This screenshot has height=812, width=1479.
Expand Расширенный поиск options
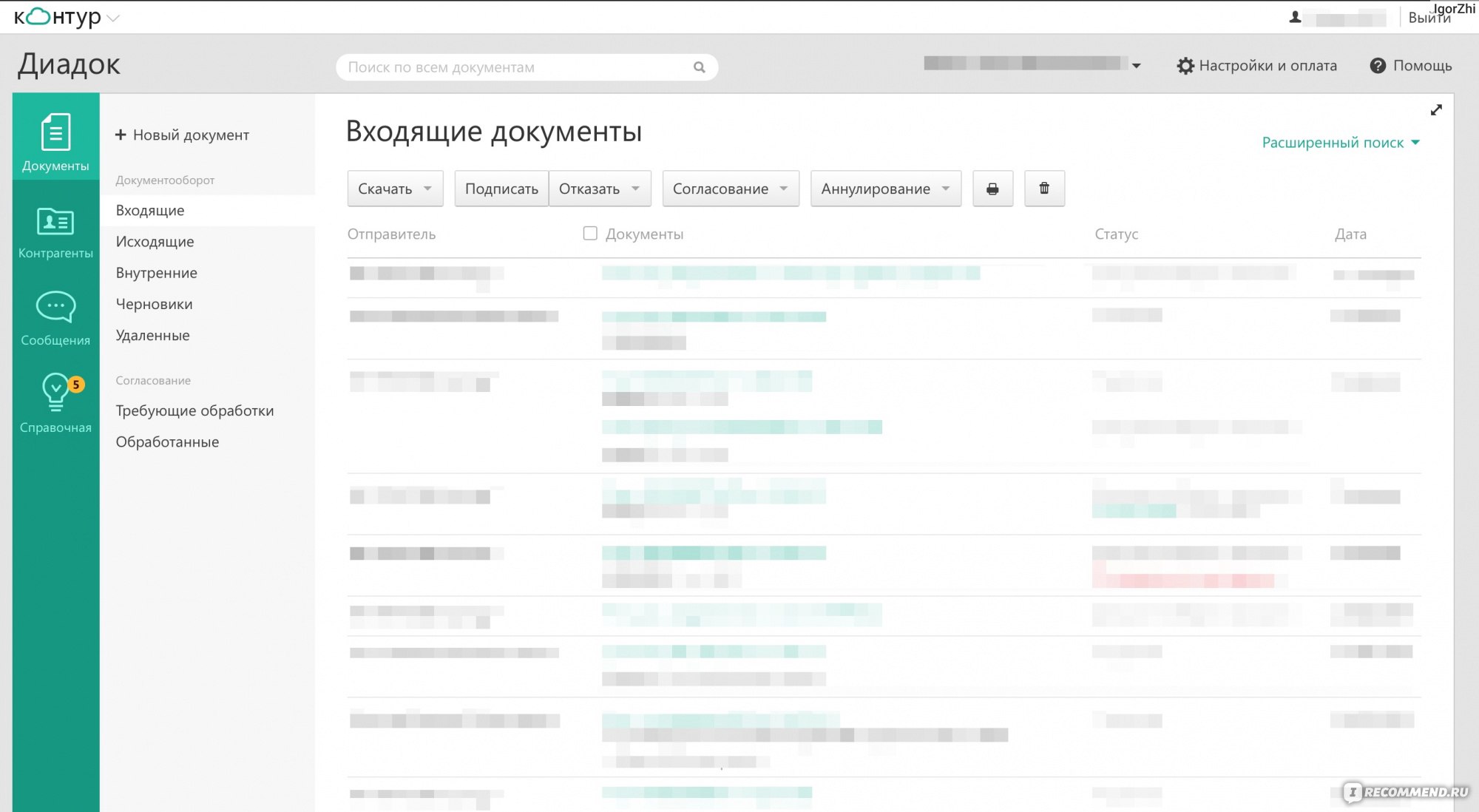1341,143
